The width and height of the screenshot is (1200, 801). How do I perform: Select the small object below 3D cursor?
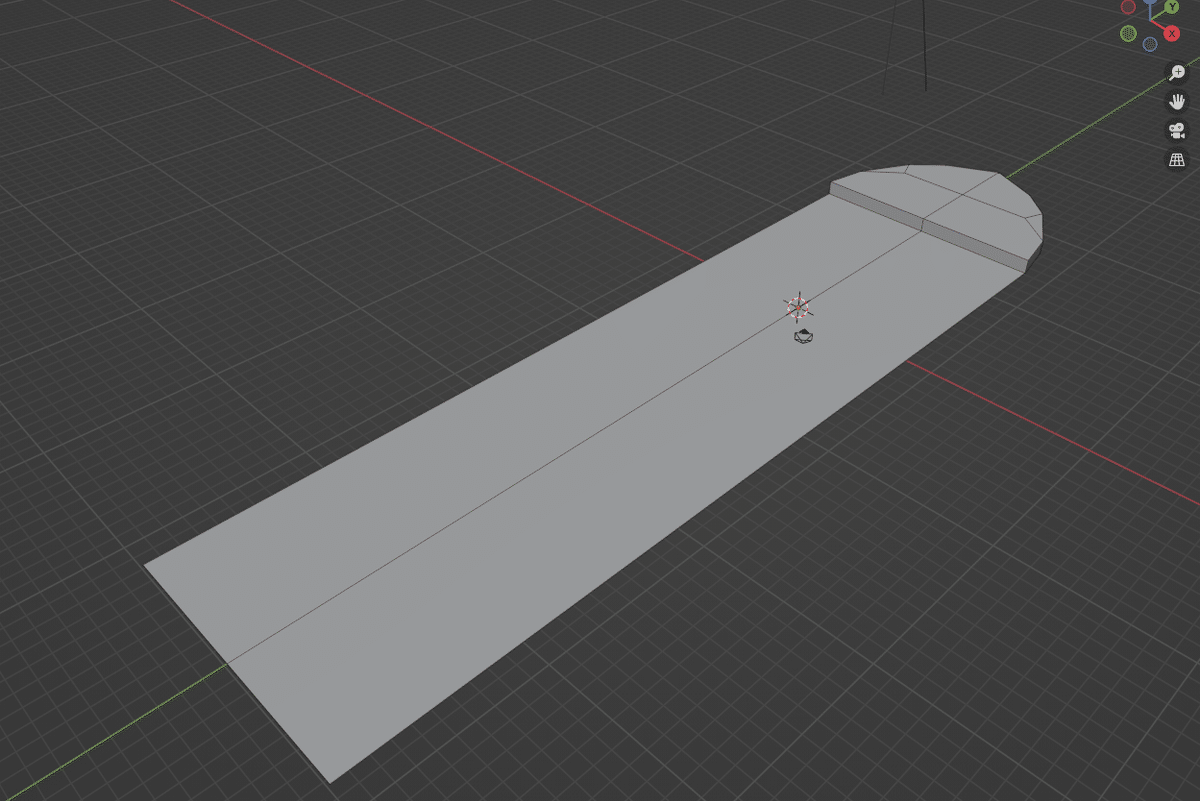[803, 336]
